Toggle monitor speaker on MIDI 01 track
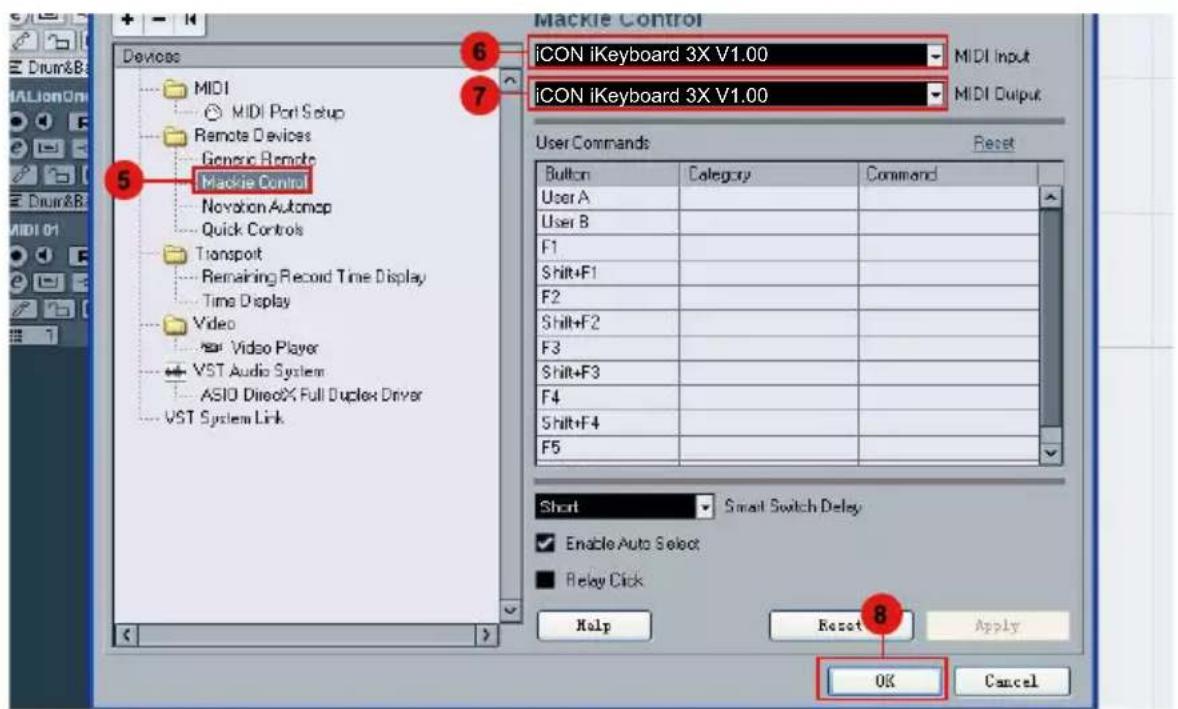 [44, 256]
